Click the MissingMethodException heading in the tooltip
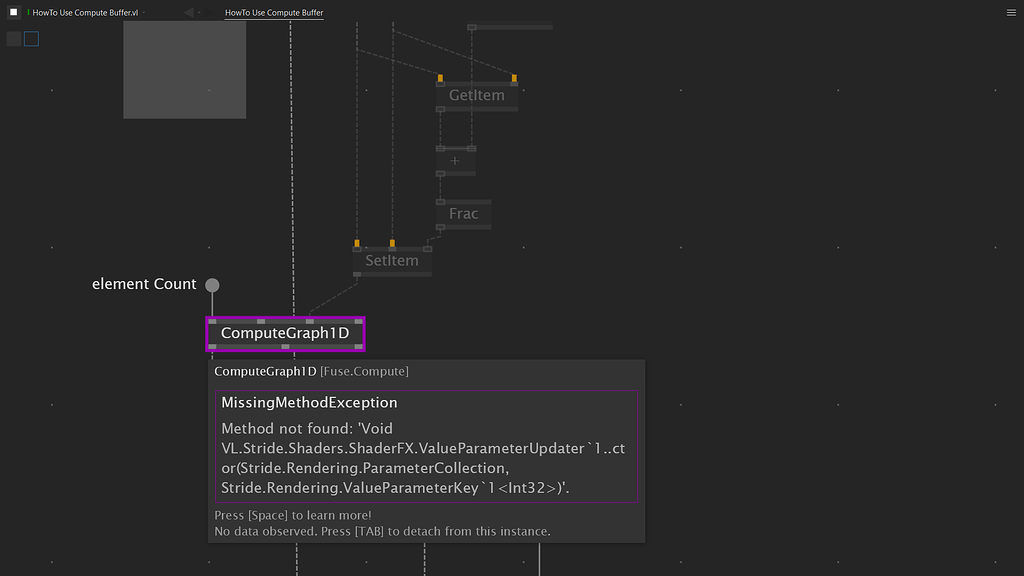 (309, 403)
